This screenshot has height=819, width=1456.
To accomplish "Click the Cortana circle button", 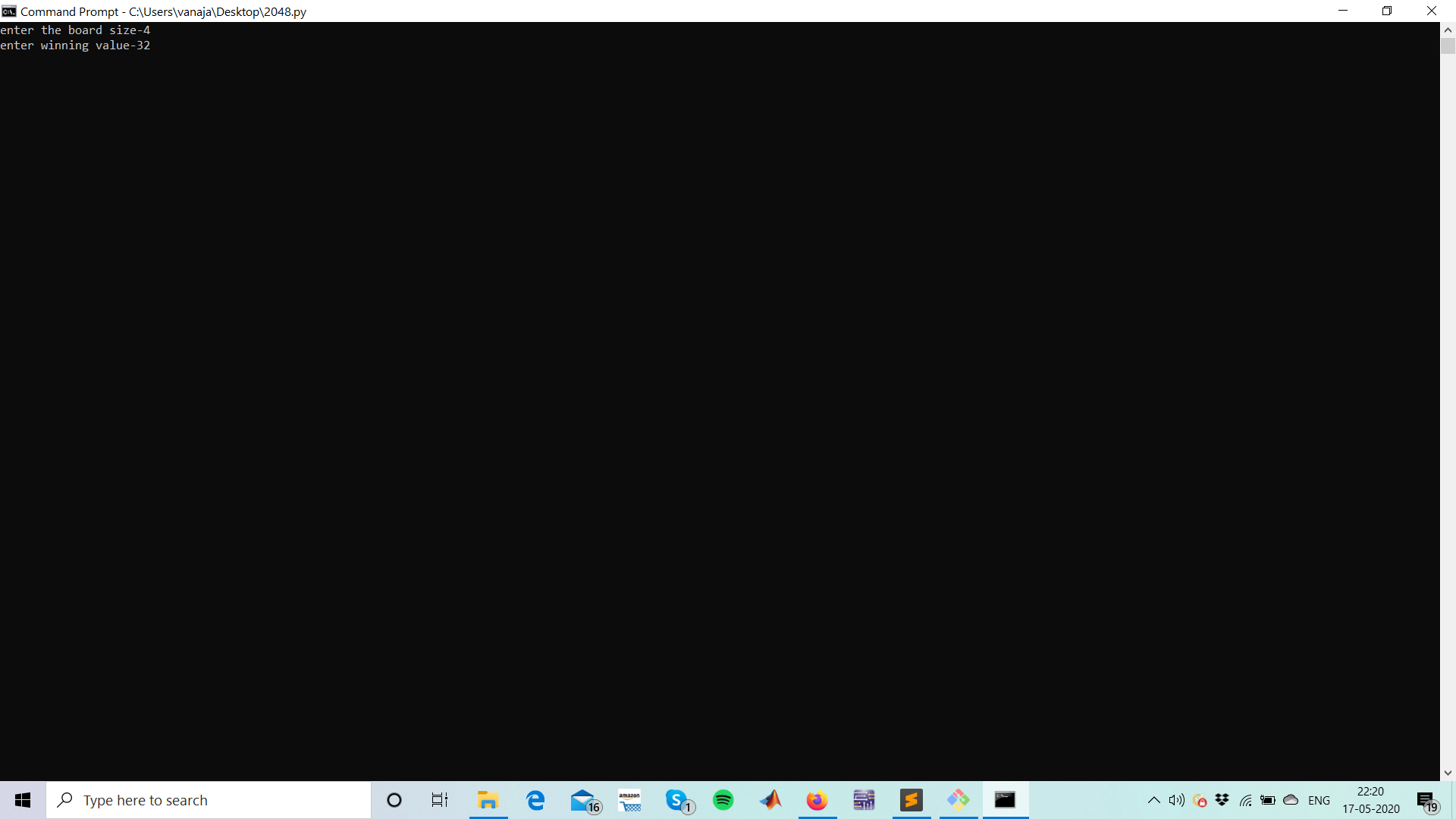I will 394,800.
